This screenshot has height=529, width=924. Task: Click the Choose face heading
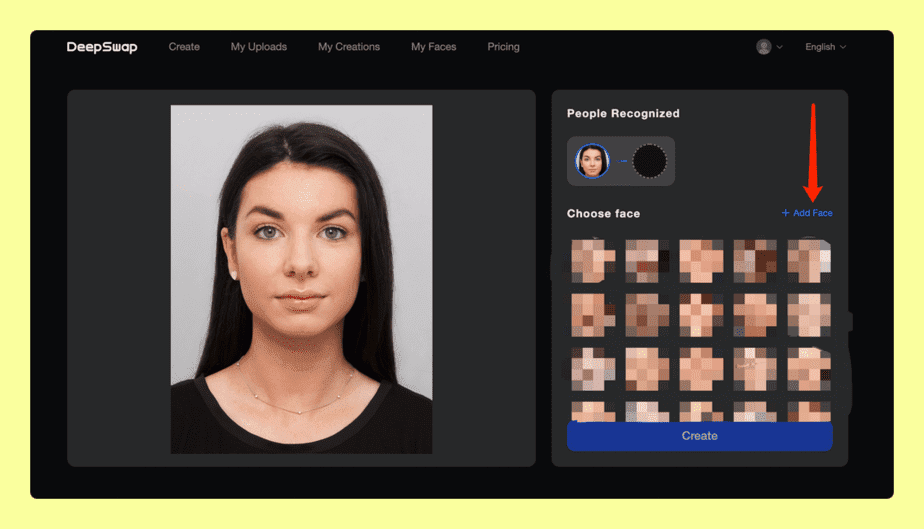(603, 213)
